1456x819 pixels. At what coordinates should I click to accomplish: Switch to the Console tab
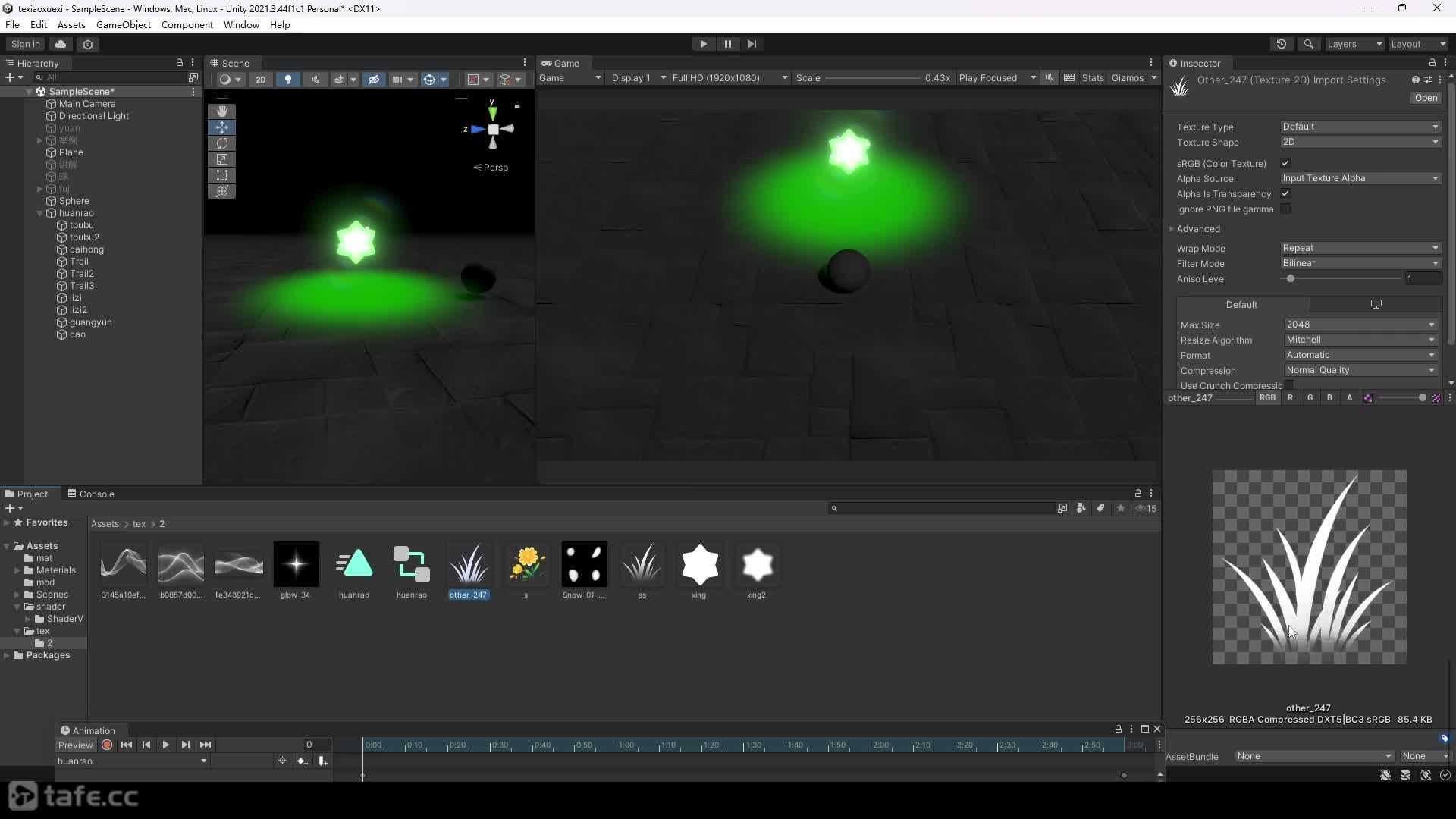(90, 494)
